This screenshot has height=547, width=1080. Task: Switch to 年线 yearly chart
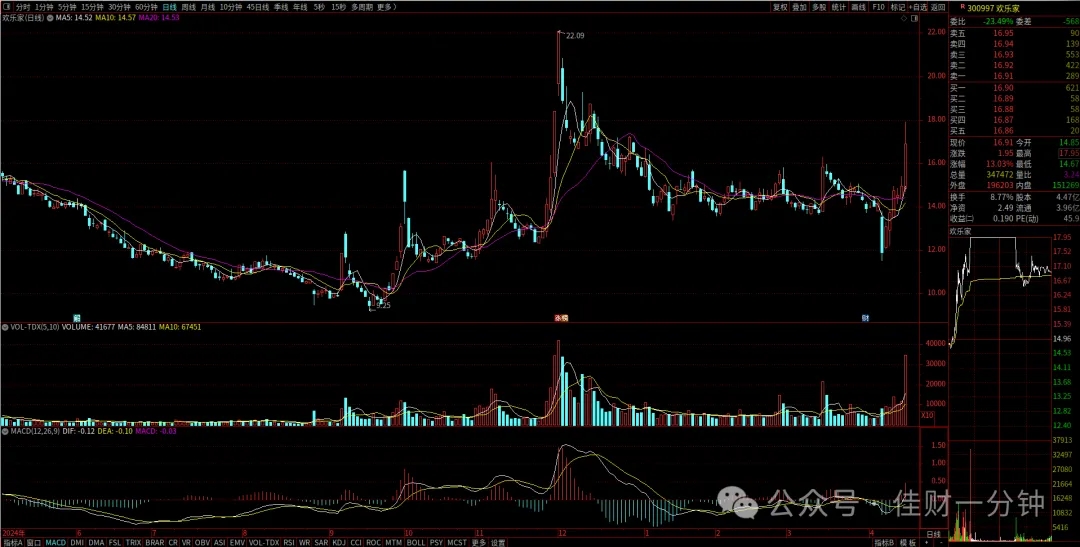(x=300, y=7)
